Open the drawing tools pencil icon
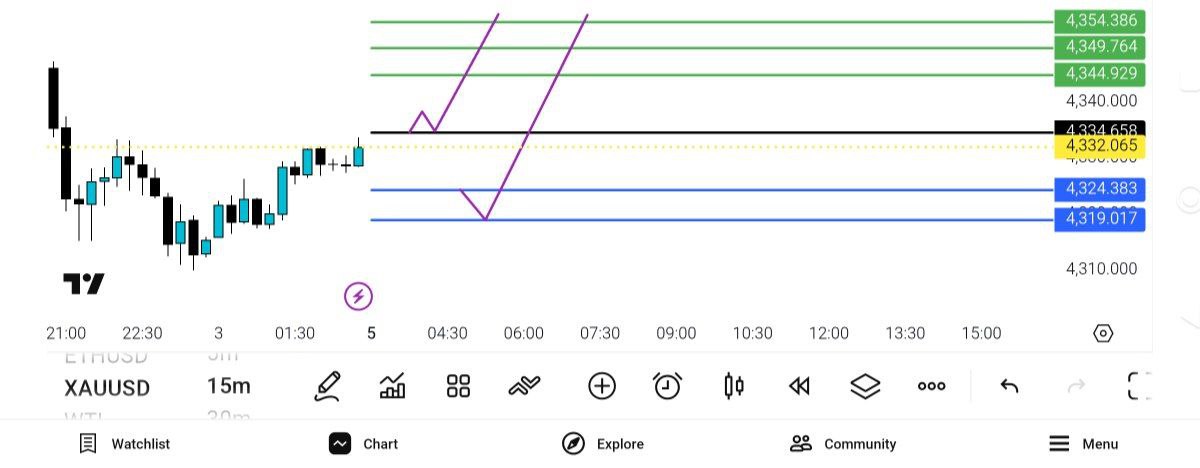 [327, 386]
